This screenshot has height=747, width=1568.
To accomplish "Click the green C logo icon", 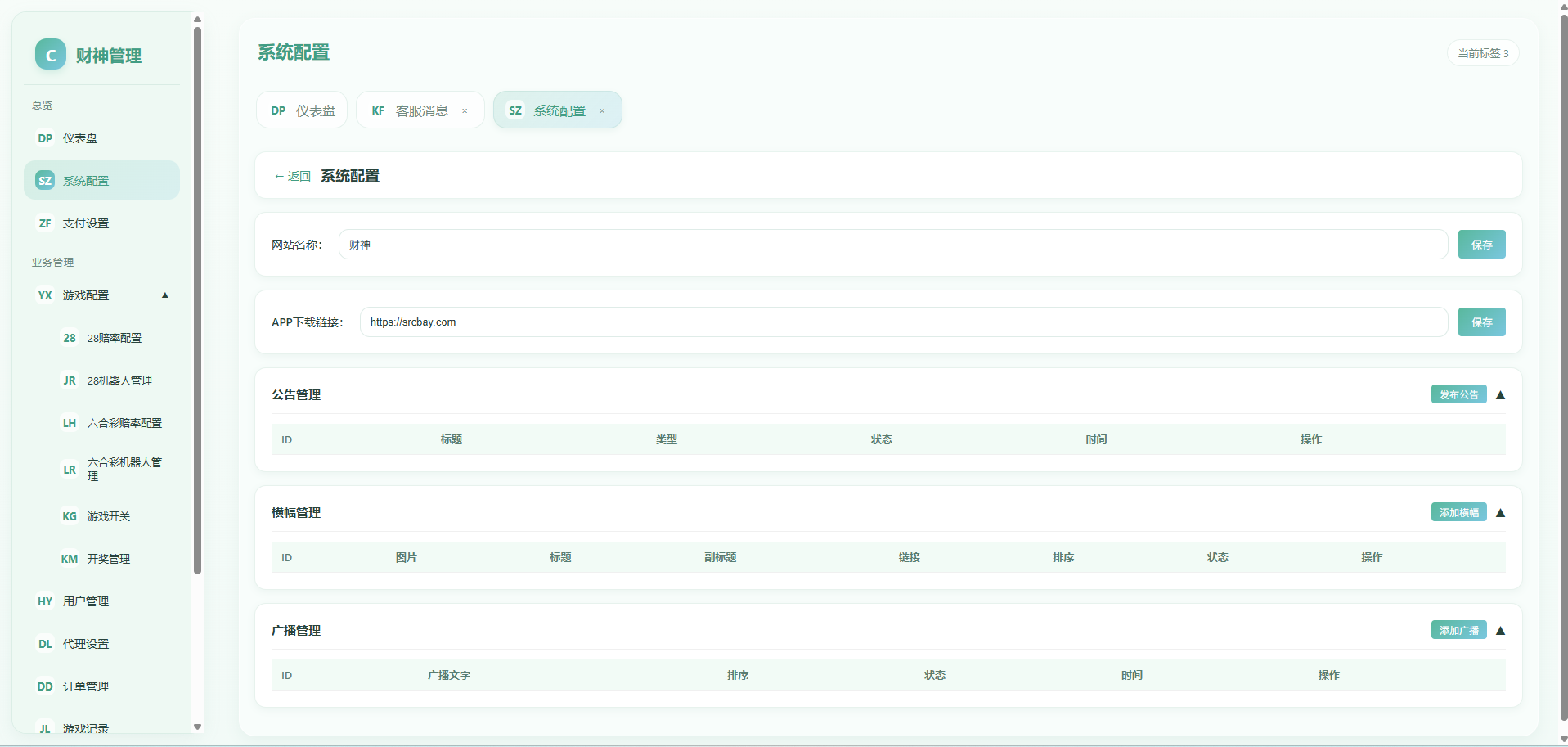I will (51, 55).
